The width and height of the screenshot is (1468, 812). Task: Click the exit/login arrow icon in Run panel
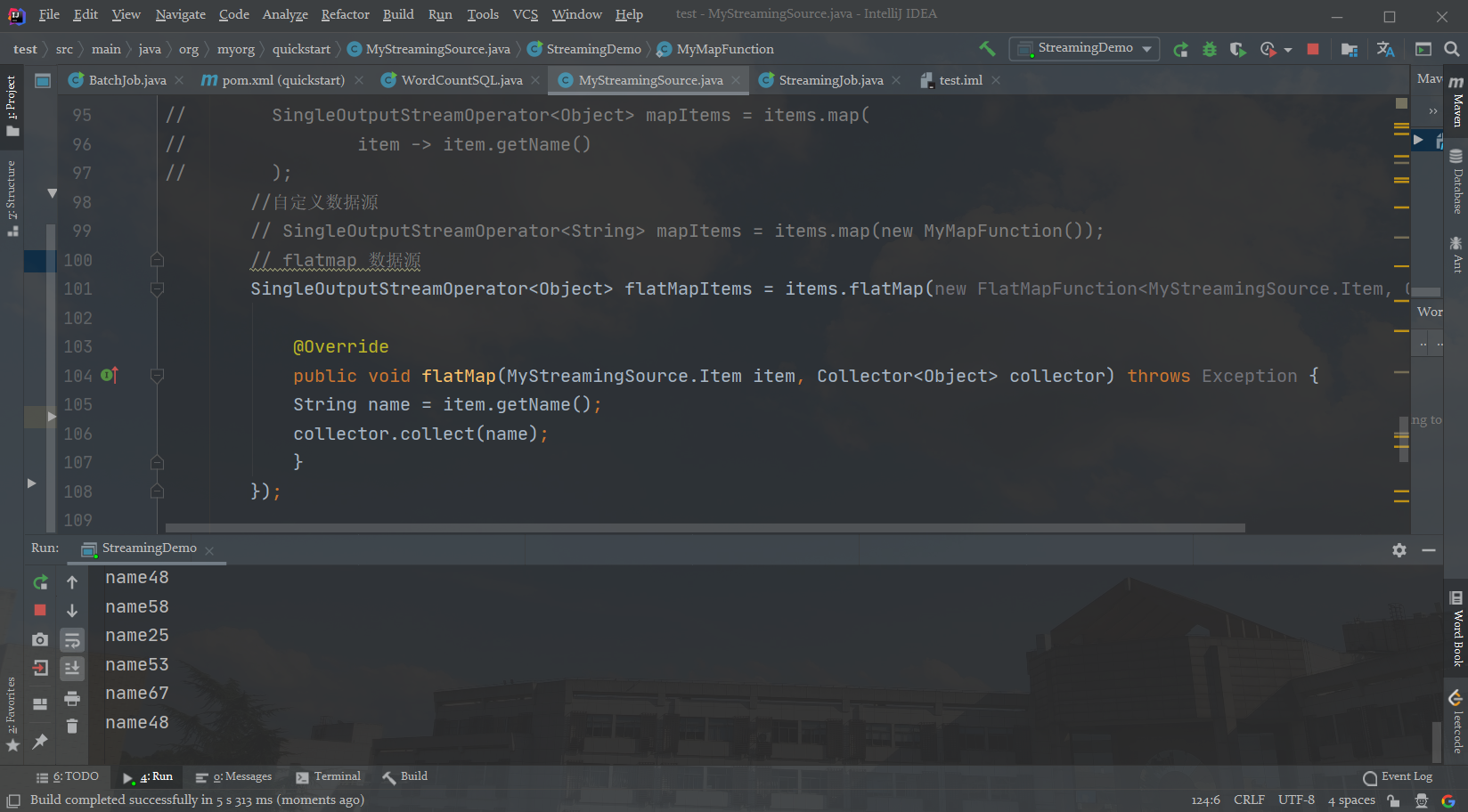point(40,668)
